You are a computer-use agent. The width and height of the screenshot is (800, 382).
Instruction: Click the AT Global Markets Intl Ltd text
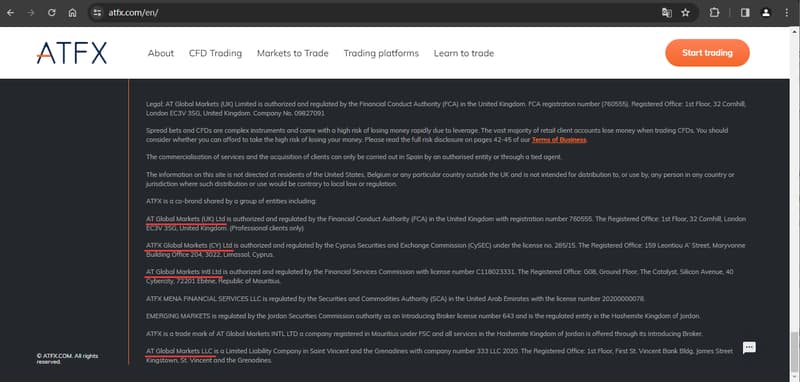click(184, 272)
